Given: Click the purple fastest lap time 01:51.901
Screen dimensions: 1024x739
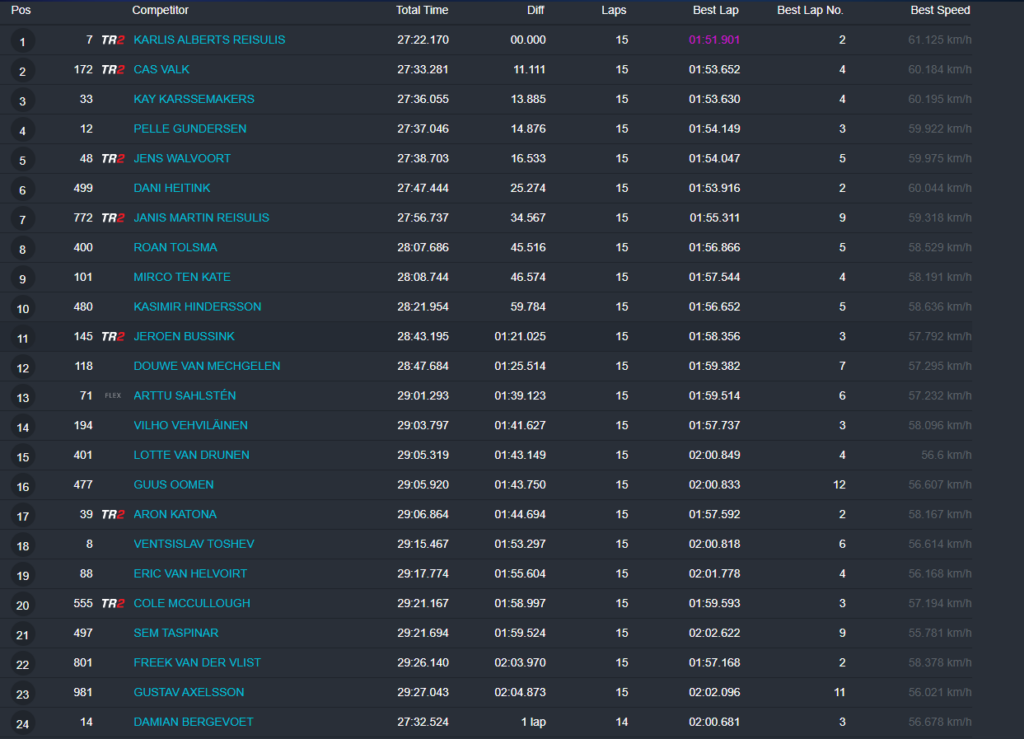Looking at the screenshot, I should (x=714, y=40).
